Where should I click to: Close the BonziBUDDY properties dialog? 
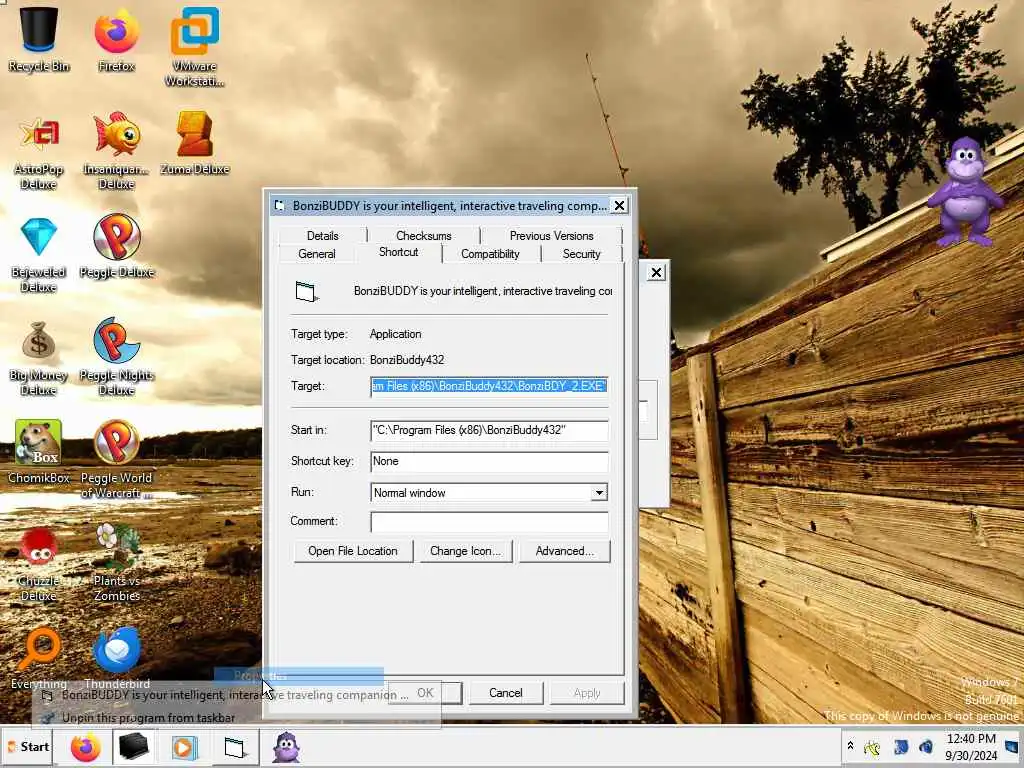619,206
